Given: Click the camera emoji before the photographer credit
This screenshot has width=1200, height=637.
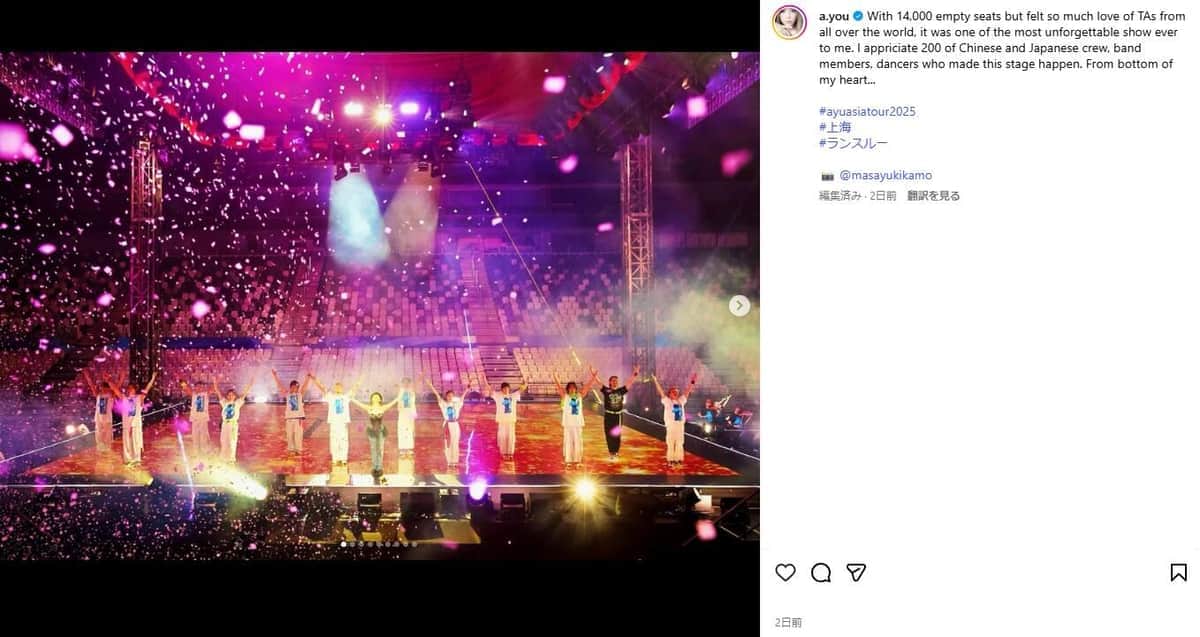Looking at the screenshot, I should pyautogui.click(x=827, y=174).
